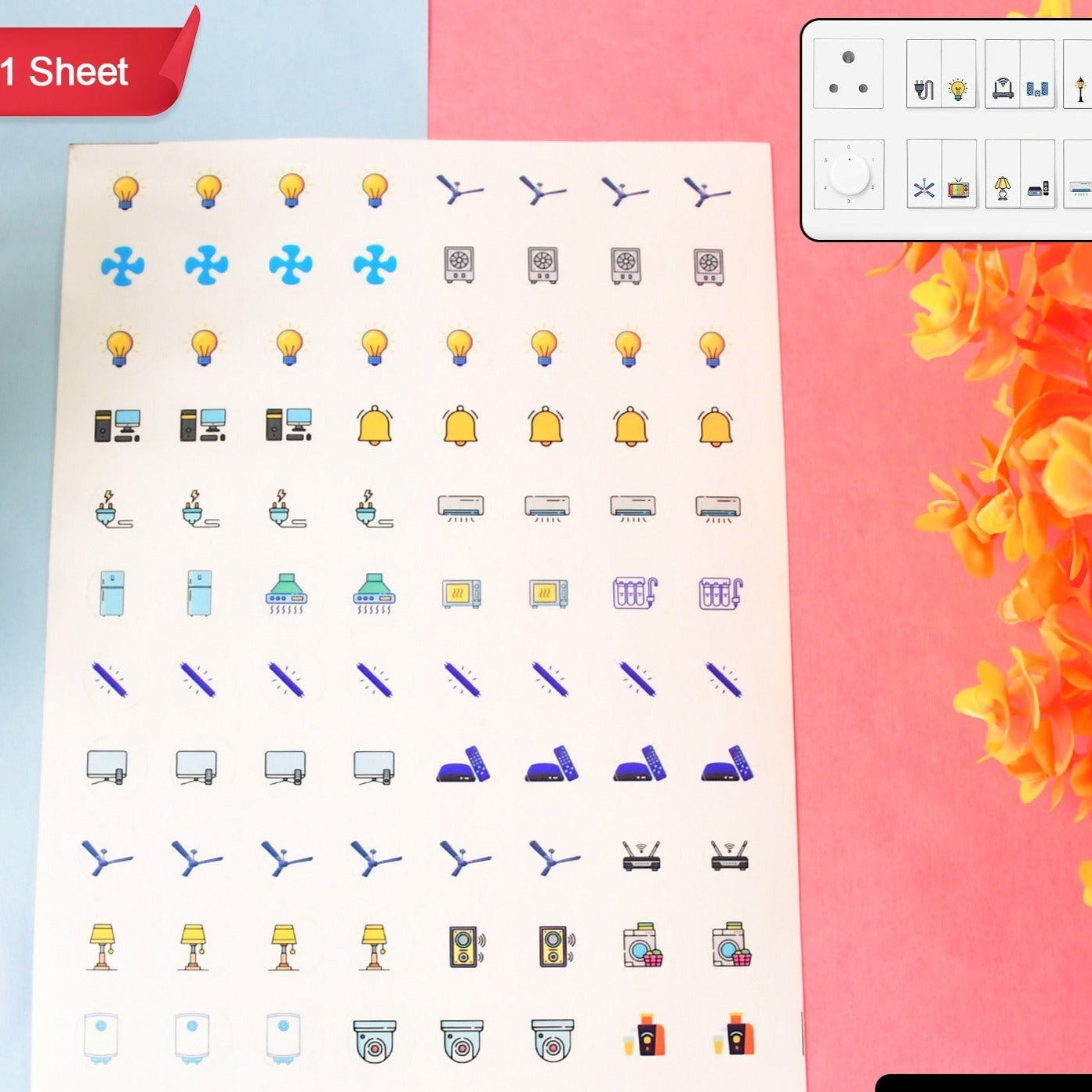The width and height of the screenshot is (1092, 1092).
Task: Select the washing machine sticker
Action: 640,945
